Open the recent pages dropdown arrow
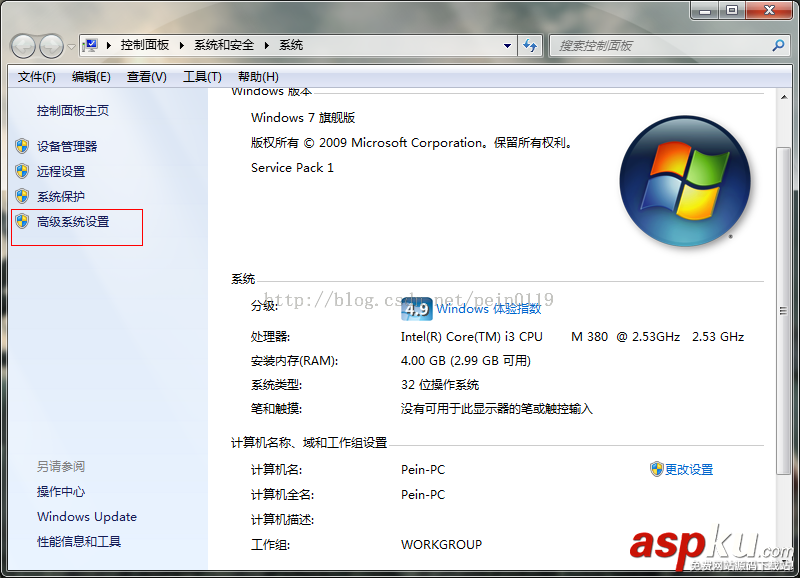The image size is (800, 578). point(71,47)
